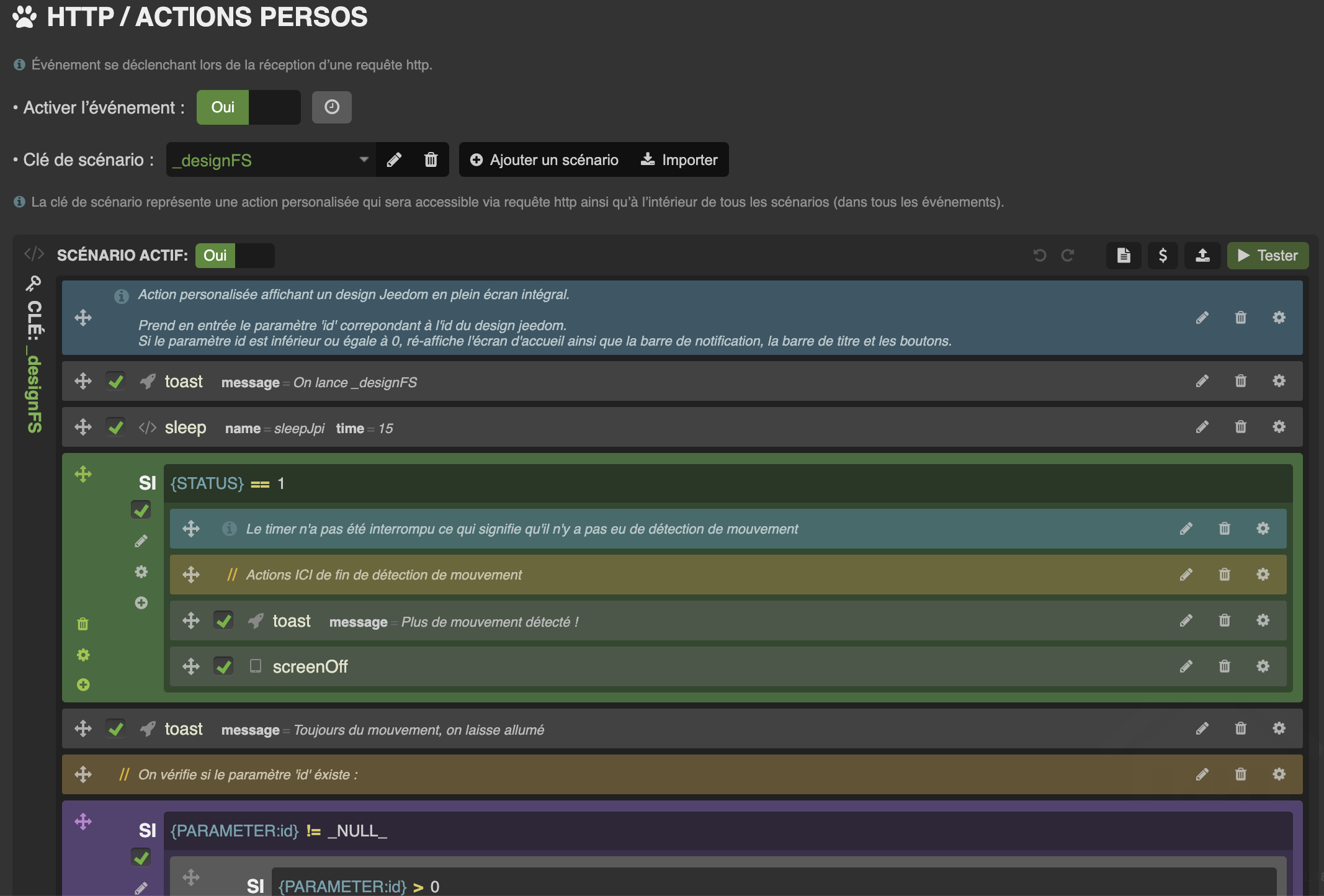Screen dimensions: 1324x896
Task: Edit the 'On lance _designFS' toast action
Action: (1202, 381)
